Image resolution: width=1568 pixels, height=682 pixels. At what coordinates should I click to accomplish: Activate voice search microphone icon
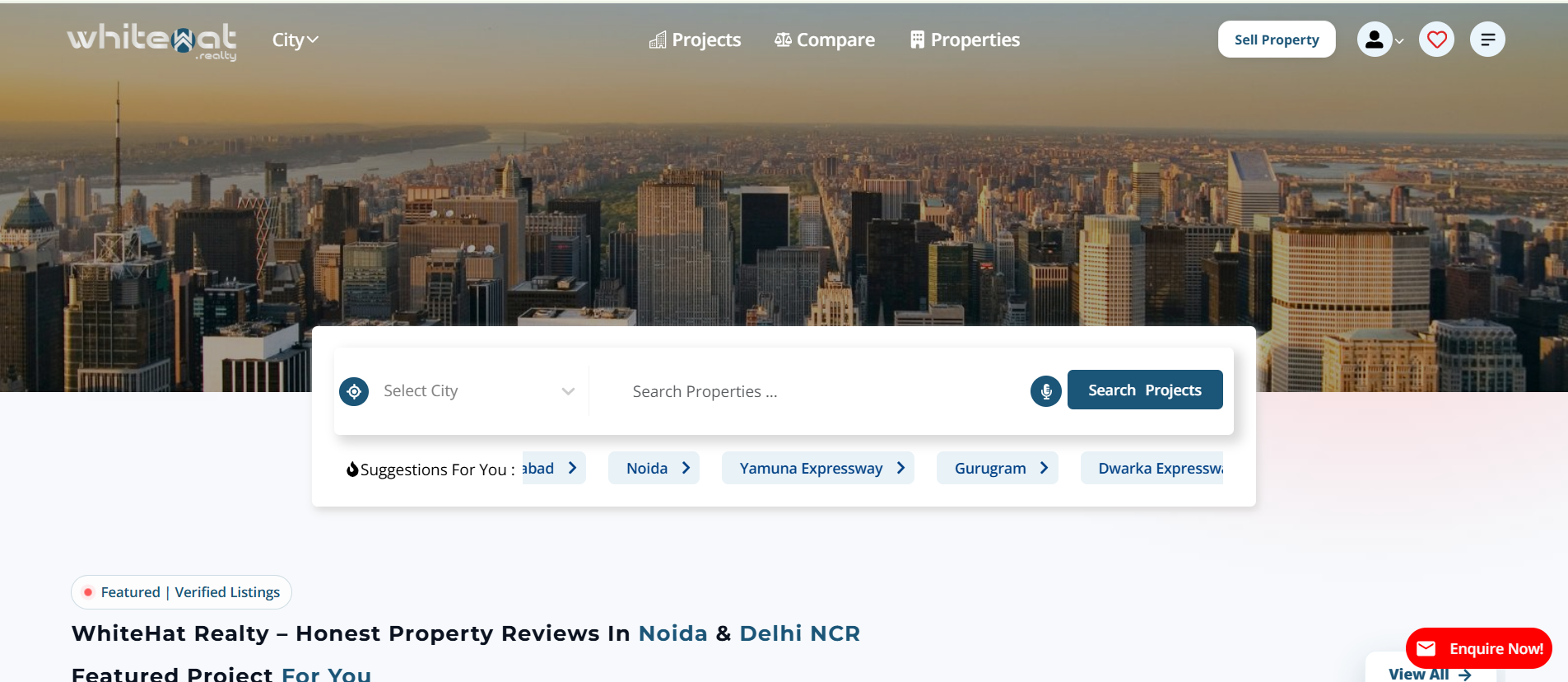pos(1045,391)
